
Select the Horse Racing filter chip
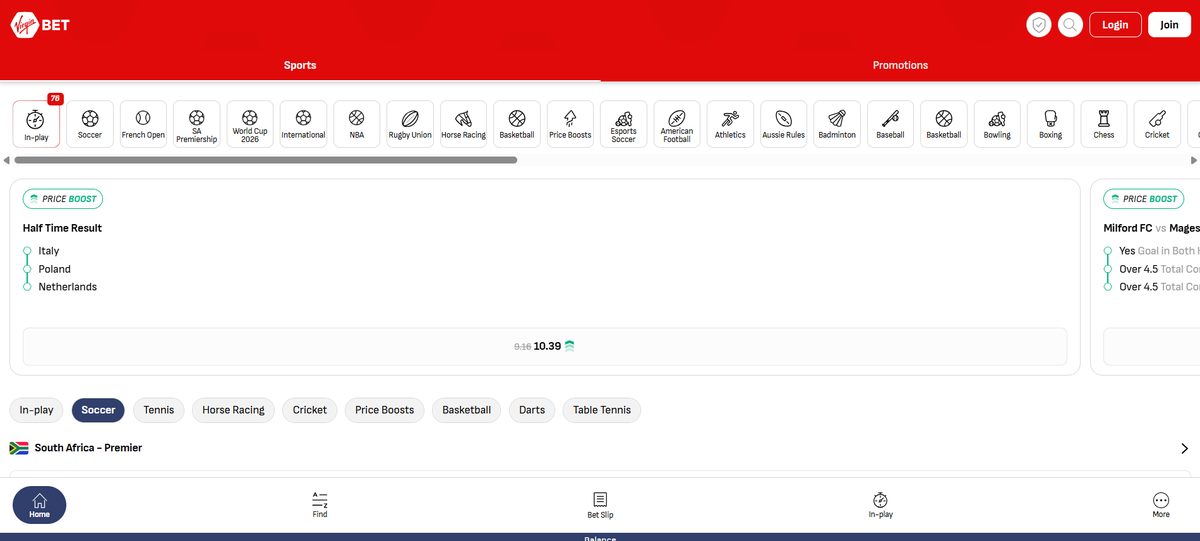234,410
